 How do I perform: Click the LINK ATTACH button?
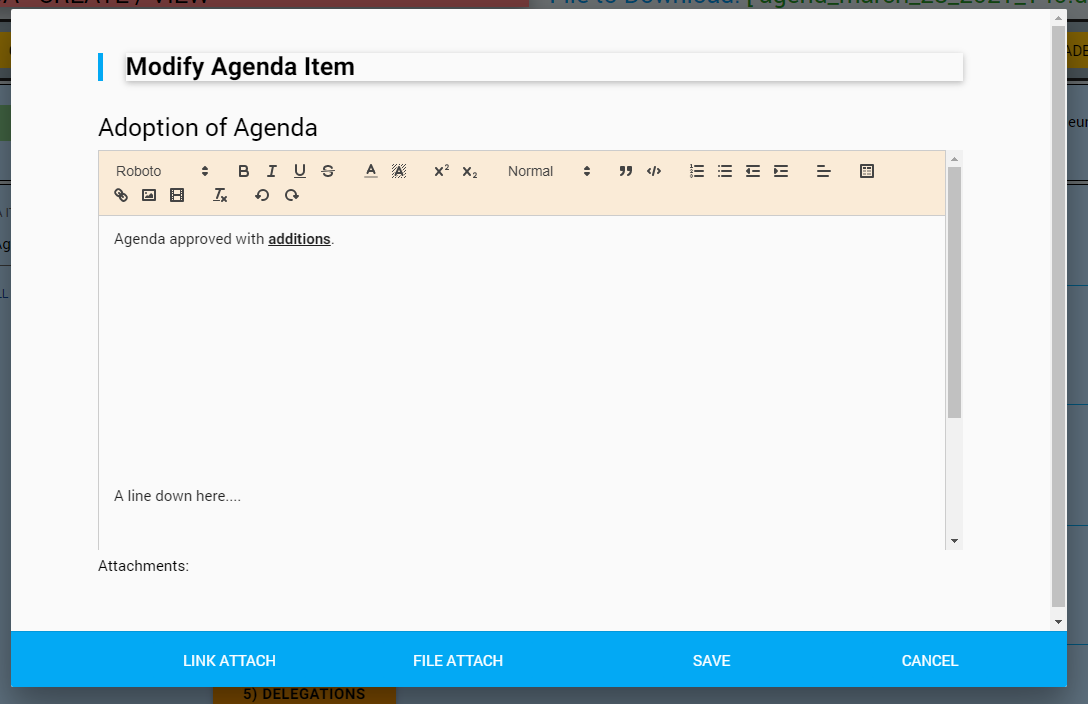tap(230, 661)
